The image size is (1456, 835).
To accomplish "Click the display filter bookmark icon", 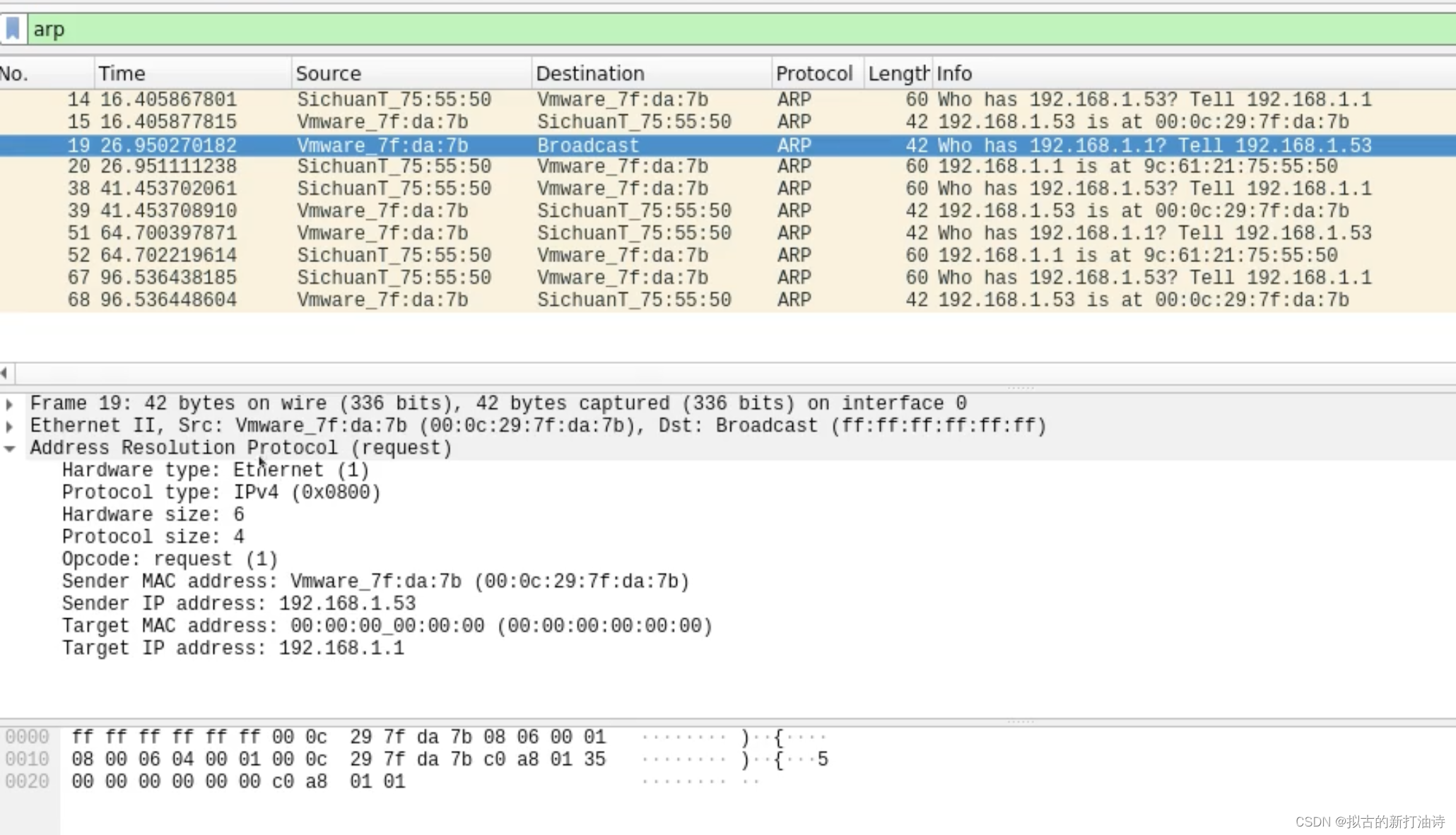I will [13, 29].
